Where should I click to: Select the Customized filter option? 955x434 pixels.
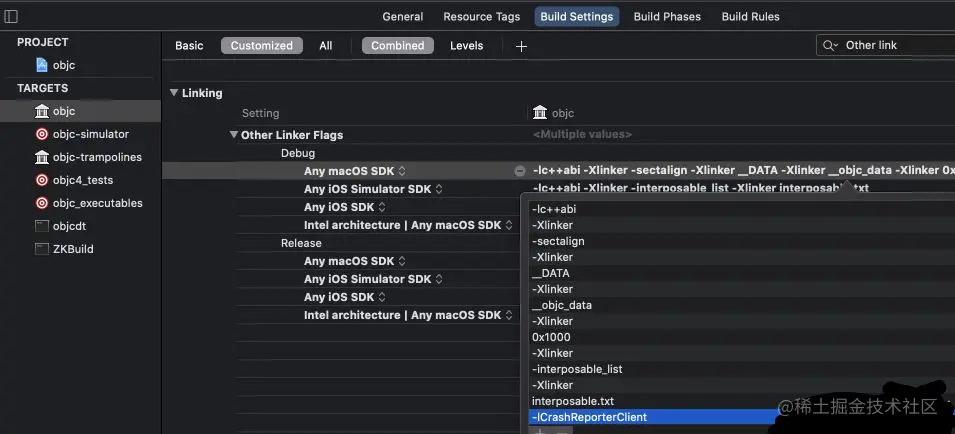pyautogui.click(x=261, y=46)
